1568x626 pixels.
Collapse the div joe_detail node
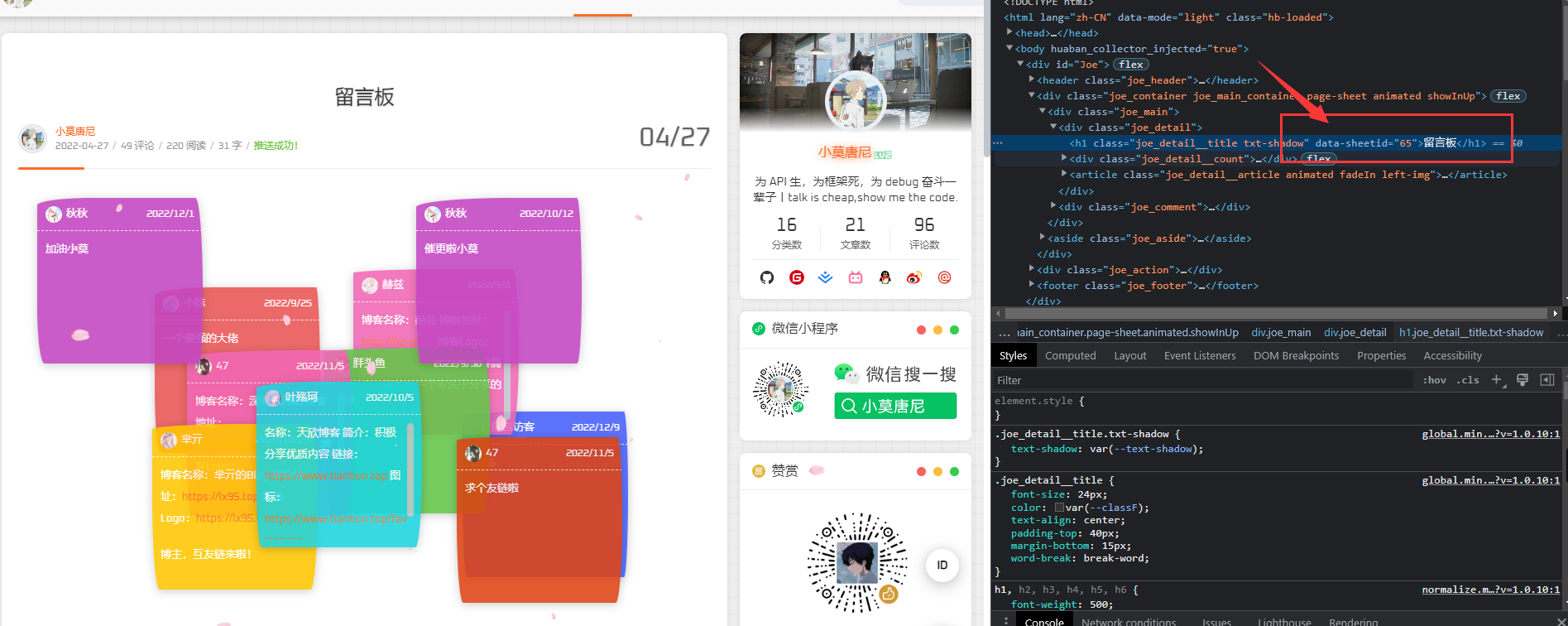point(1053,127)
